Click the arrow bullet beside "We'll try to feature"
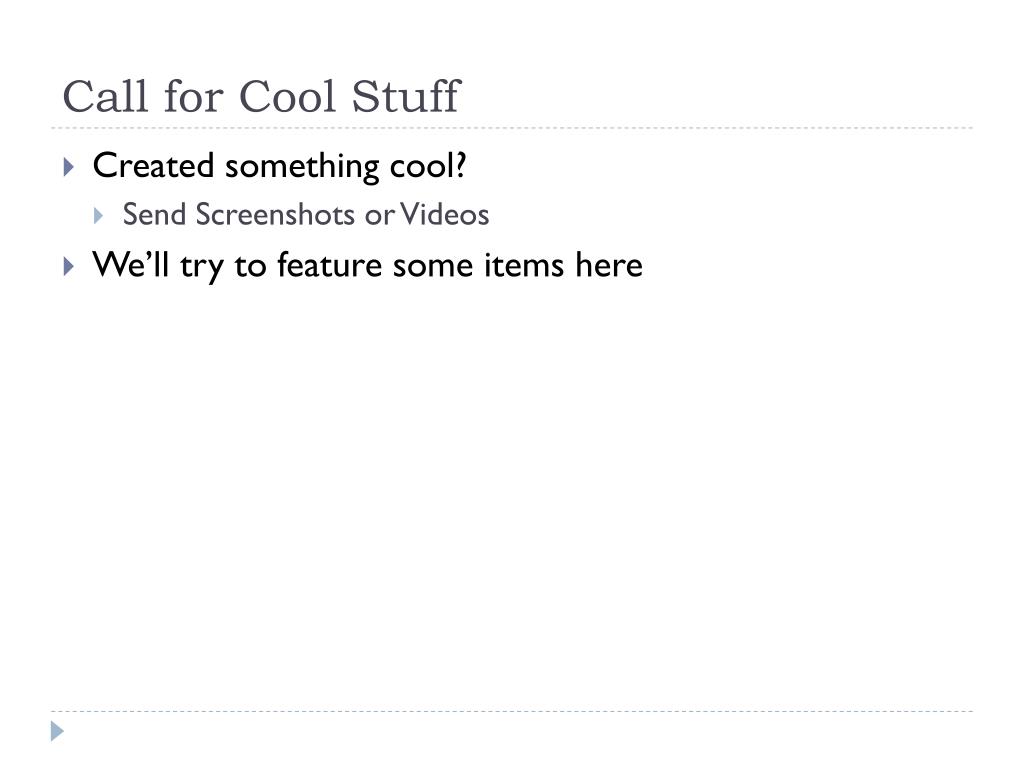 click(69, 266)
